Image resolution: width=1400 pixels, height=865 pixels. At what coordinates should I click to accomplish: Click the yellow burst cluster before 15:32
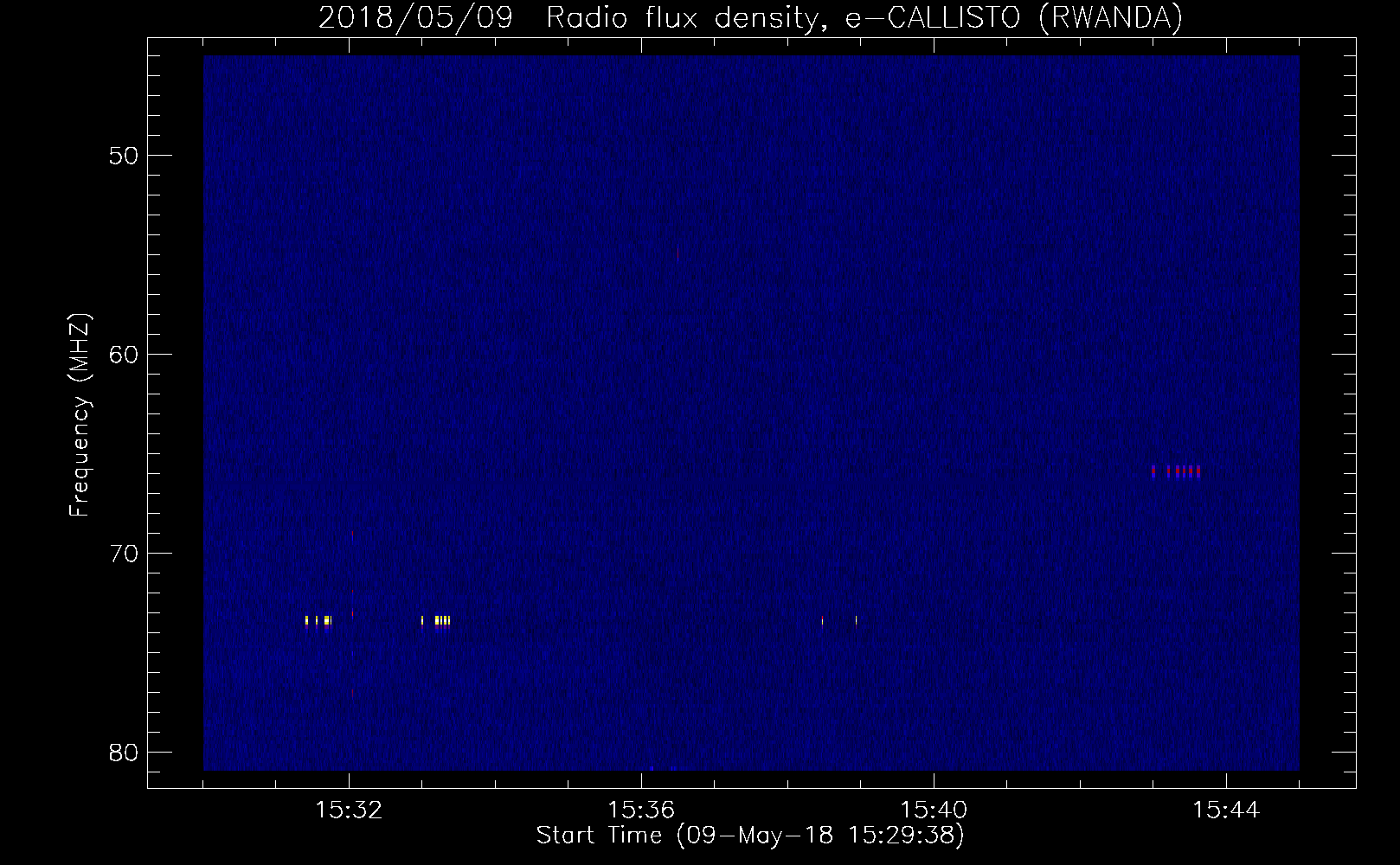click(318, 620)
